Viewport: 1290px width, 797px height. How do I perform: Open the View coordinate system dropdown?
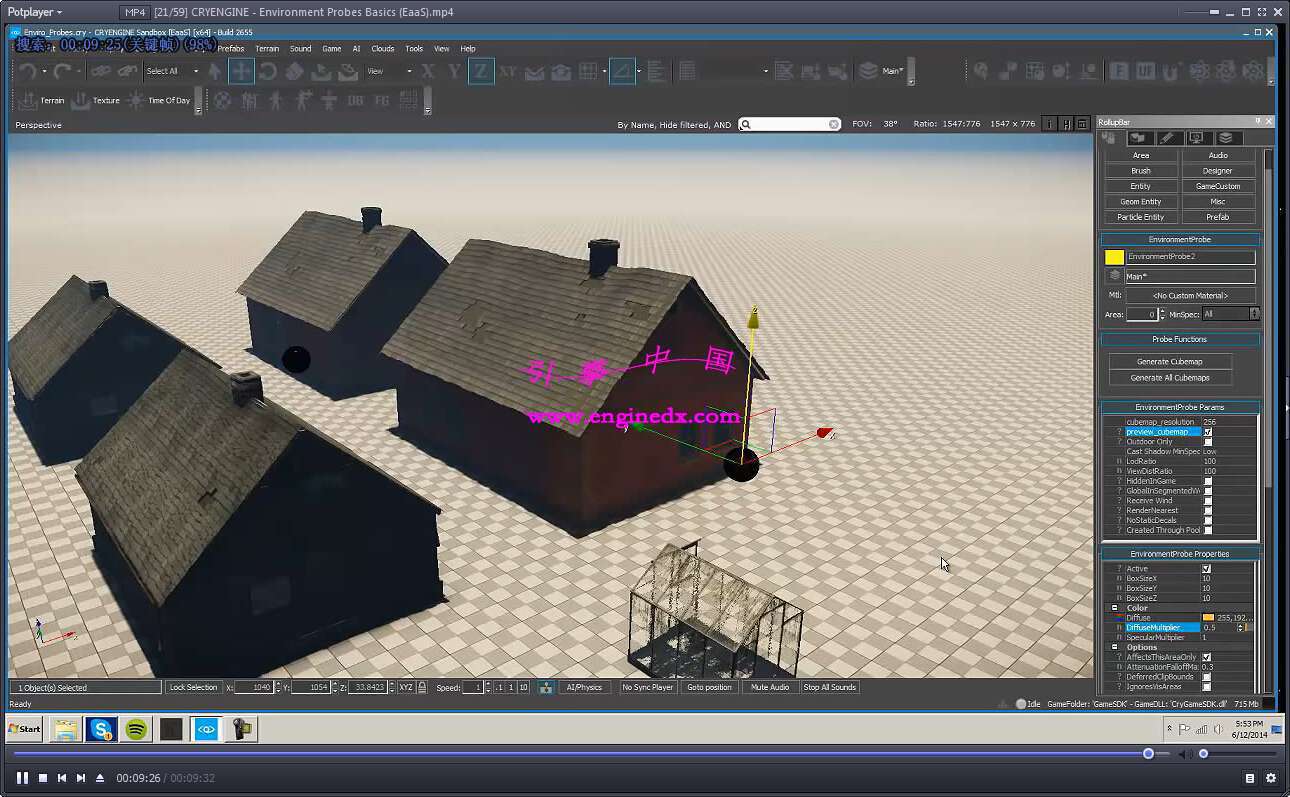(x=389, y=71)
